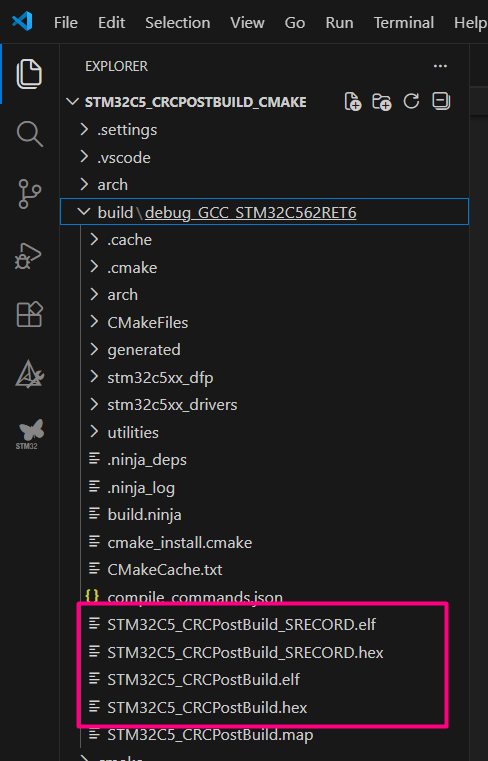Open the CMake tools sidebar icon
The height and width of the screenshot is (761, 488).
(x=29, y=374)
